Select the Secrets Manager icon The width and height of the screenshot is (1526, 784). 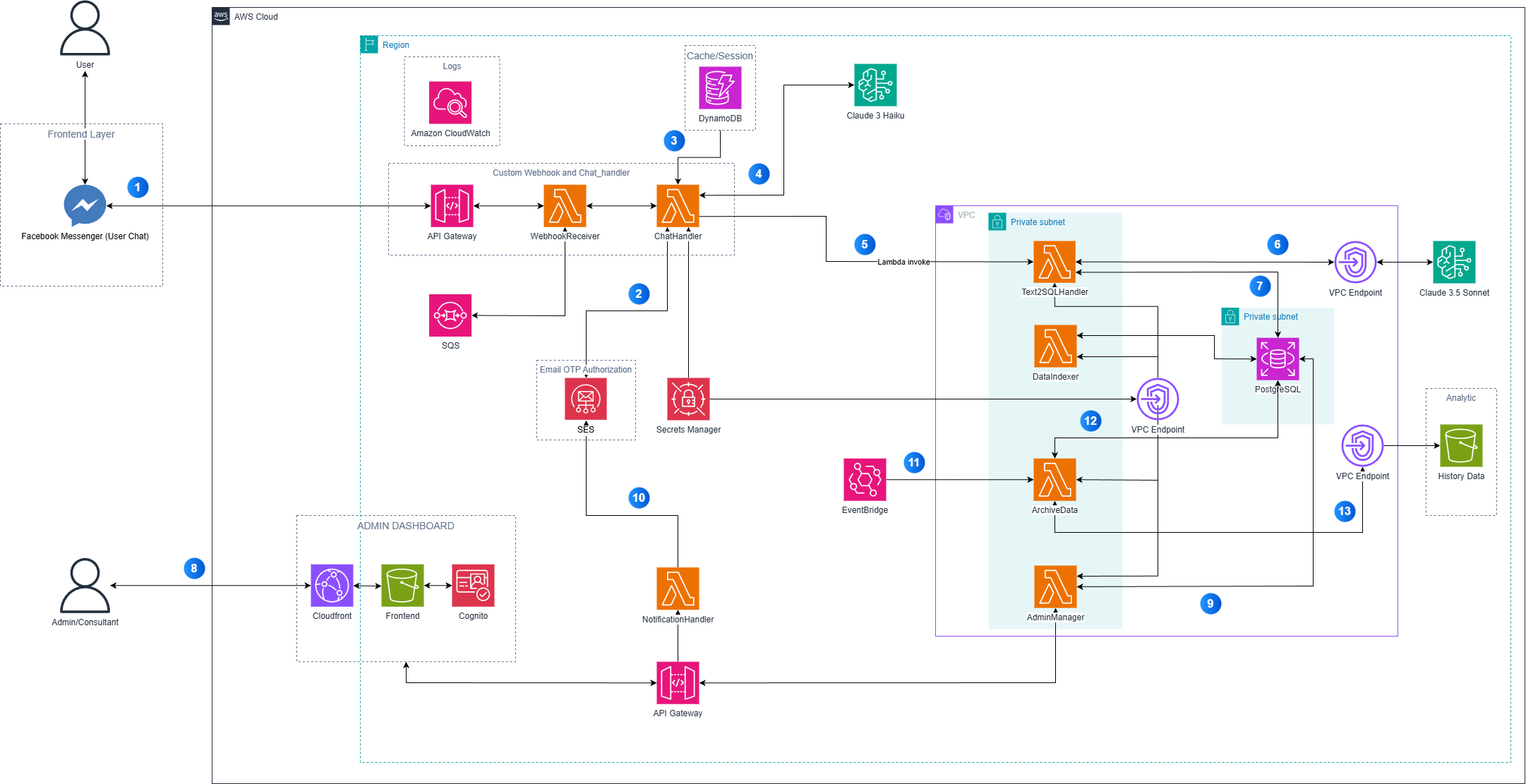688,399
